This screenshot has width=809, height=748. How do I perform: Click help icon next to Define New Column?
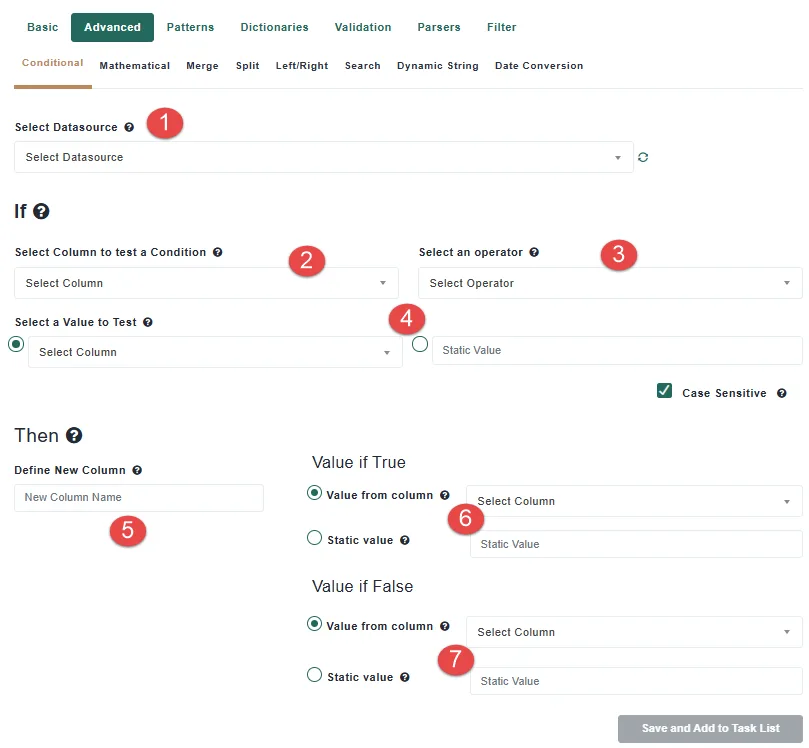pos(137,470)
